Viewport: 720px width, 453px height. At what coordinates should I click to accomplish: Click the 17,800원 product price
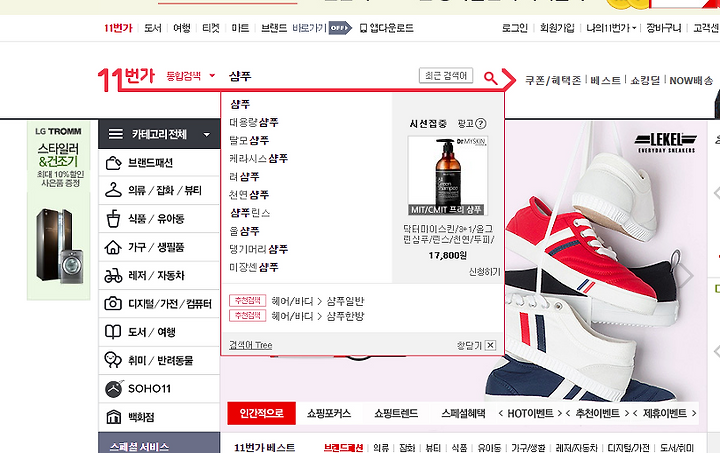point(448,255)
